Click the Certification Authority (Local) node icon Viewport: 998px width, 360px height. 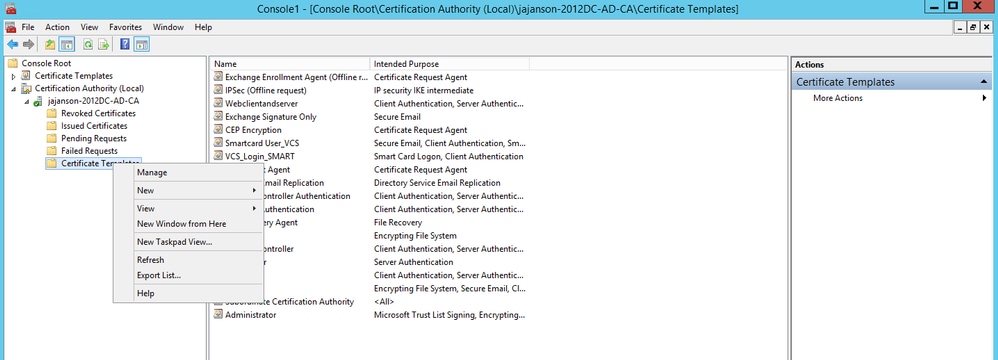coord(26,88)
